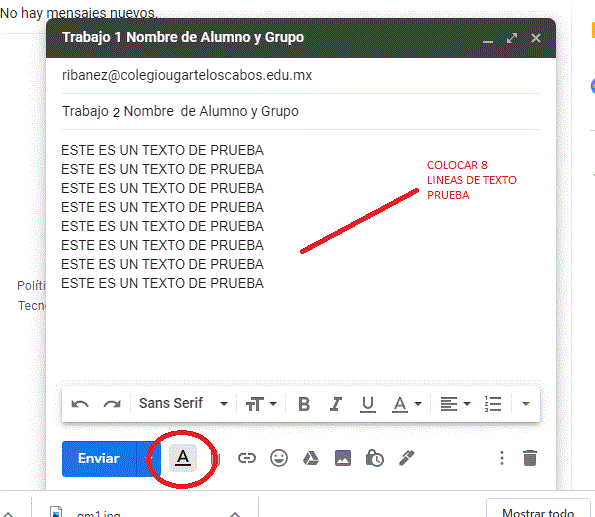Insert a photo with the image icon

tap(343, 458)
